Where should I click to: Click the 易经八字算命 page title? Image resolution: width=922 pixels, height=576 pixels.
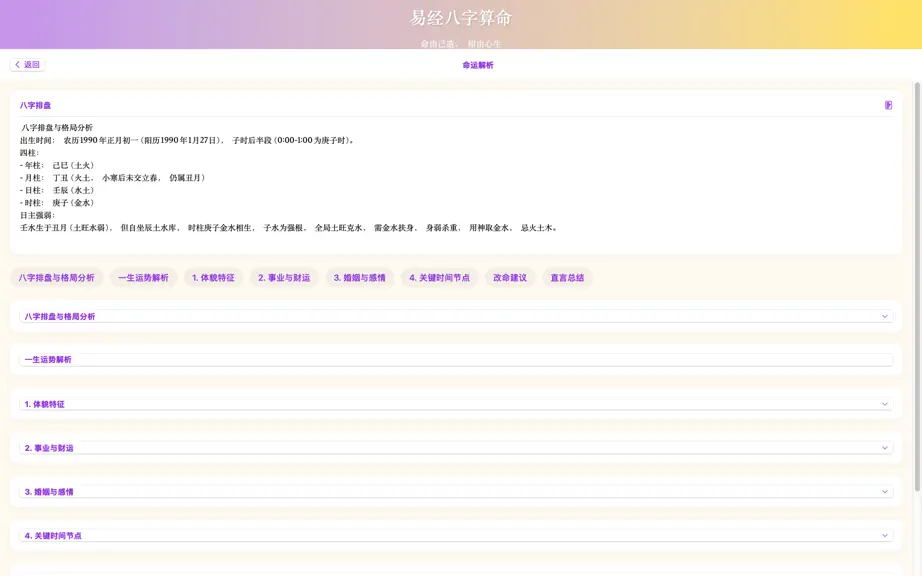pyautogui.click(x=461, y=18)
